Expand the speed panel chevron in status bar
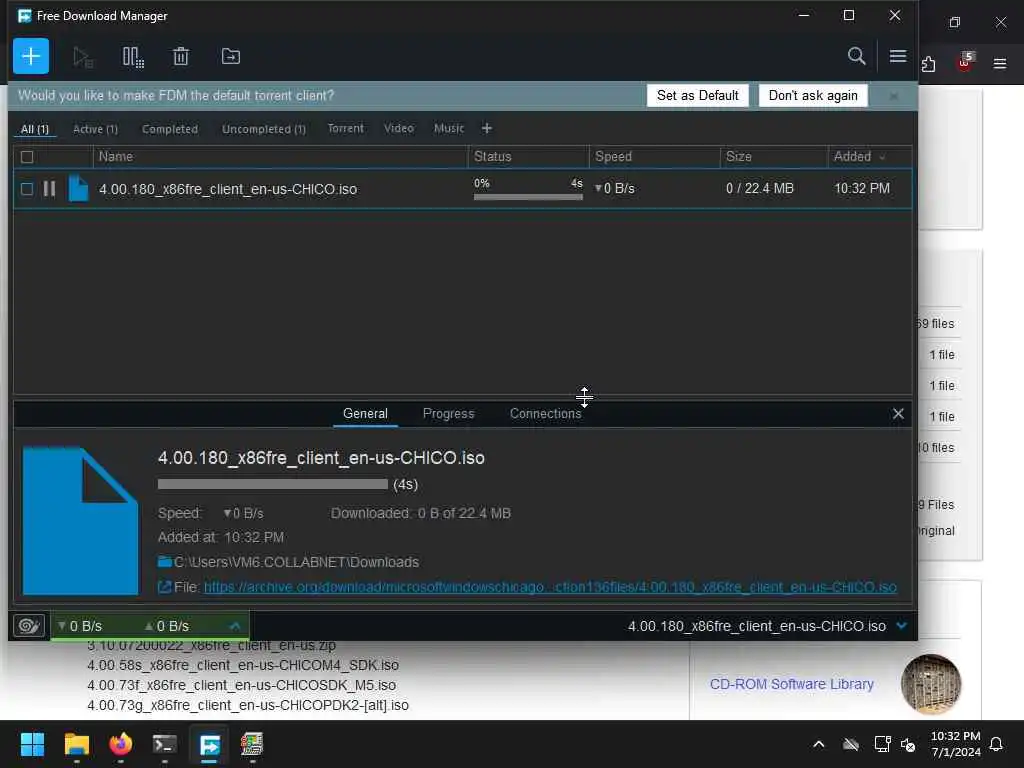 pyautogui.click(x=235, y=626)
